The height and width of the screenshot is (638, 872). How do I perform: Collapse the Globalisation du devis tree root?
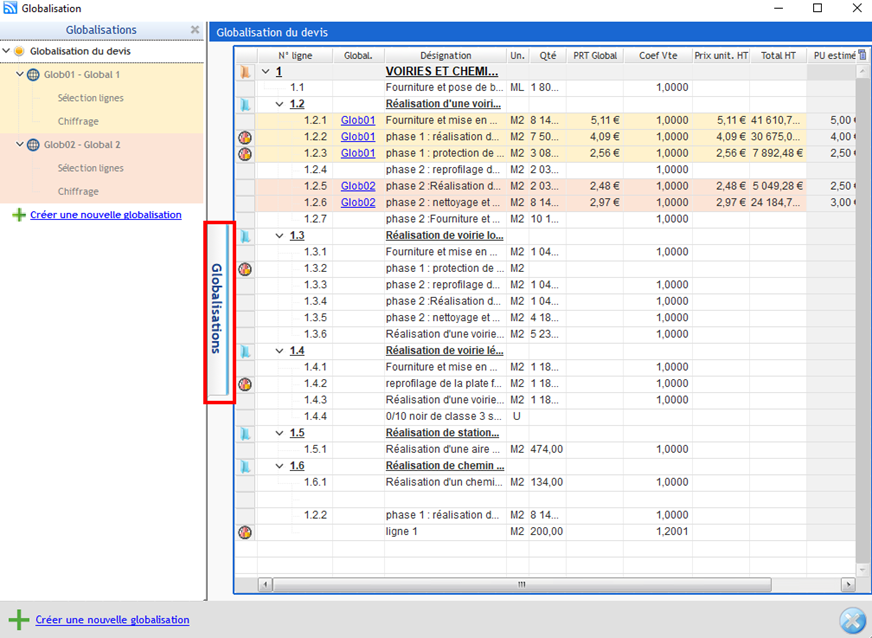click(x=7, y=51)
